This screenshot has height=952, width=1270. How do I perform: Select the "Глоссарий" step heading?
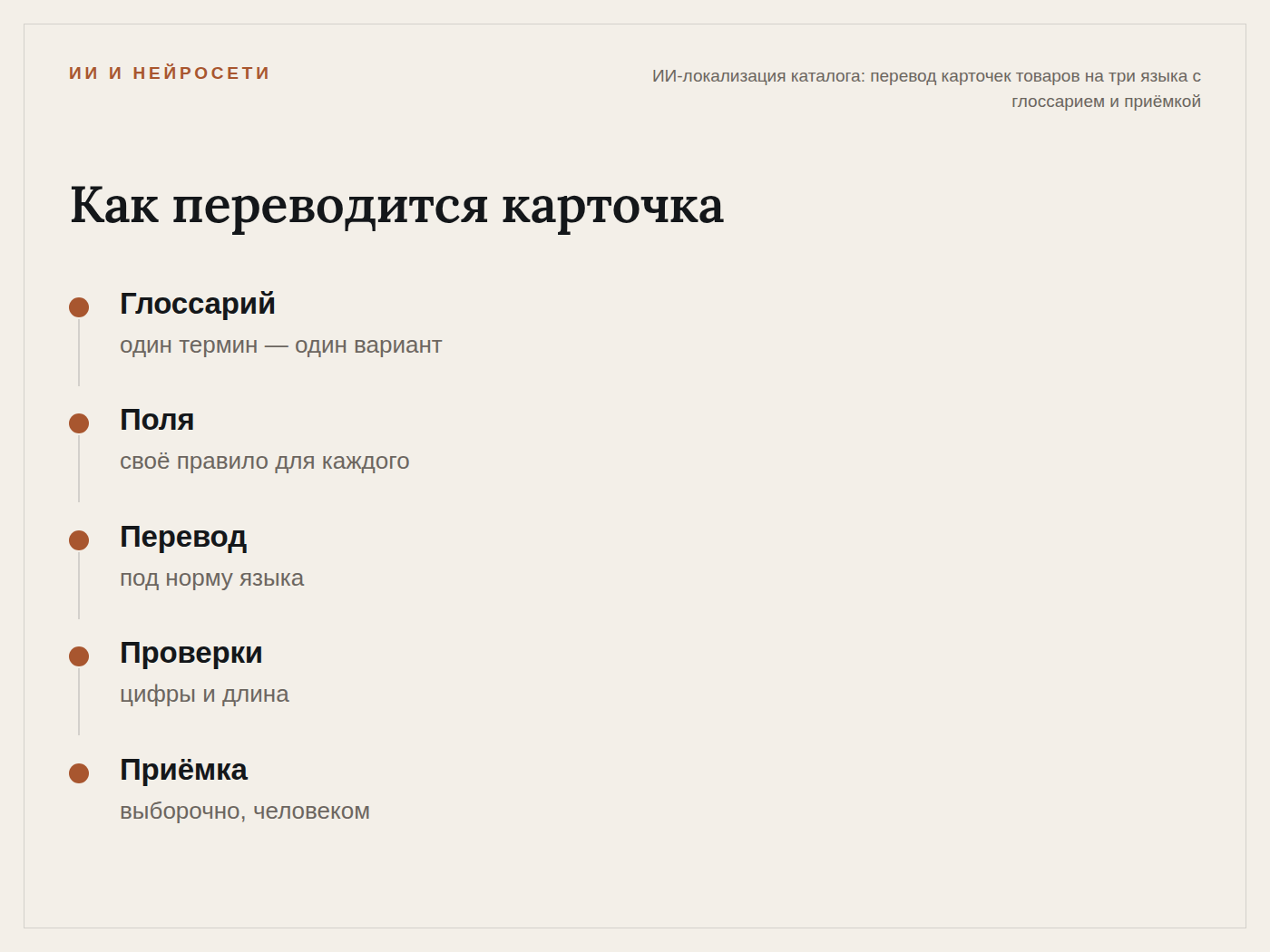point(198,304)
